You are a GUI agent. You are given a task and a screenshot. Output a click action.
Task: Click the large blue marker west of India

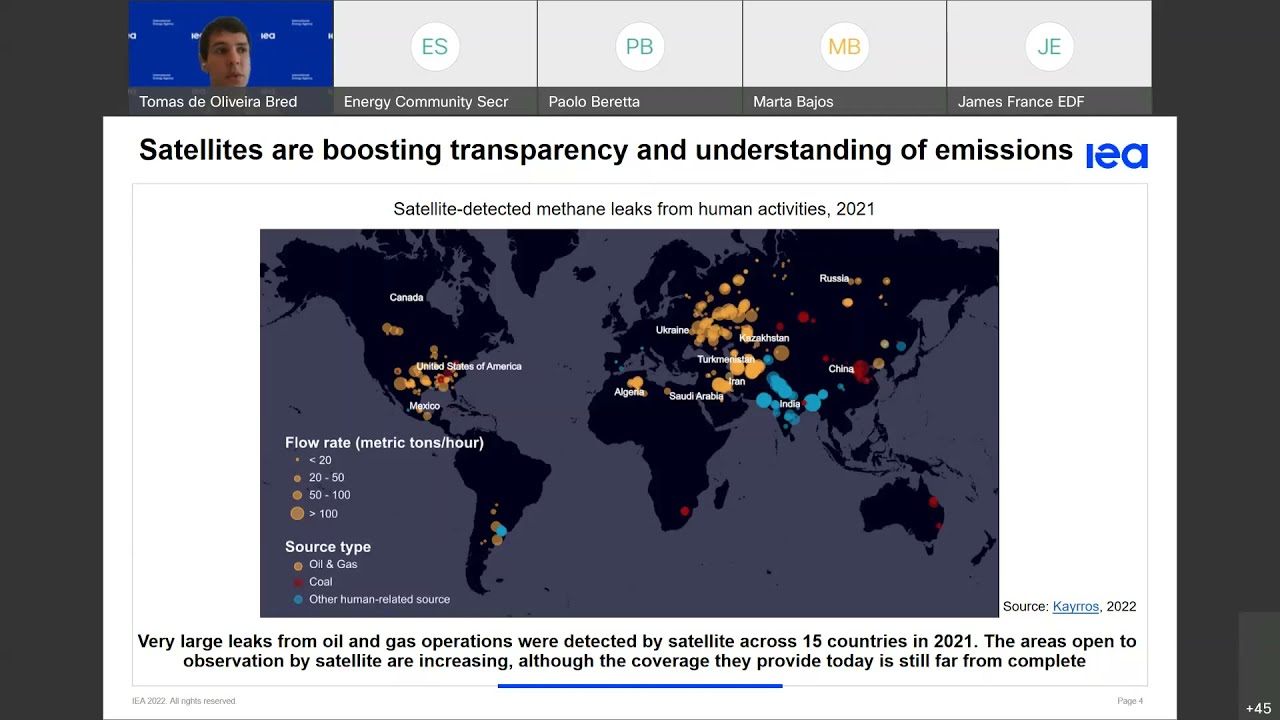(764, 400)
